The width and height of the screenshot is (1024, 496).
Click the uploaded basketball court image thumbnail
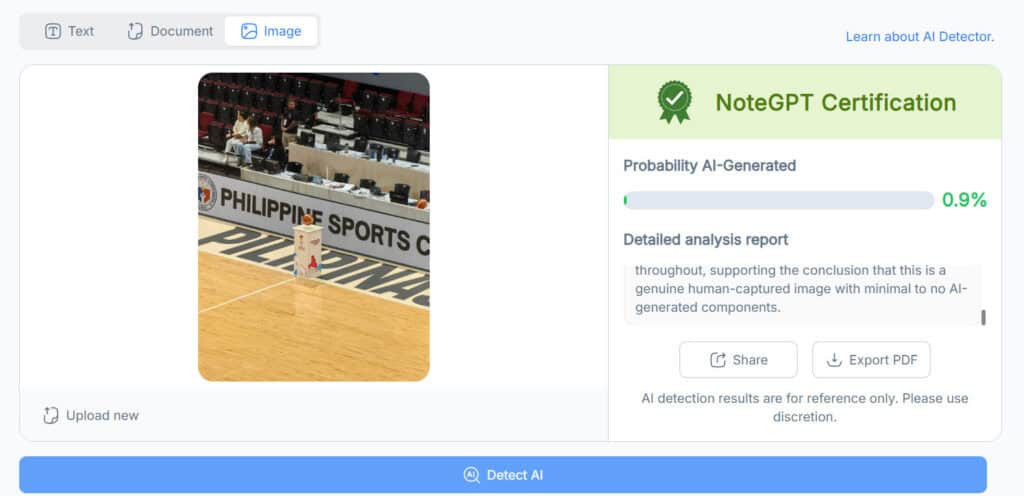pyautogui.click(x=313, y=226)
